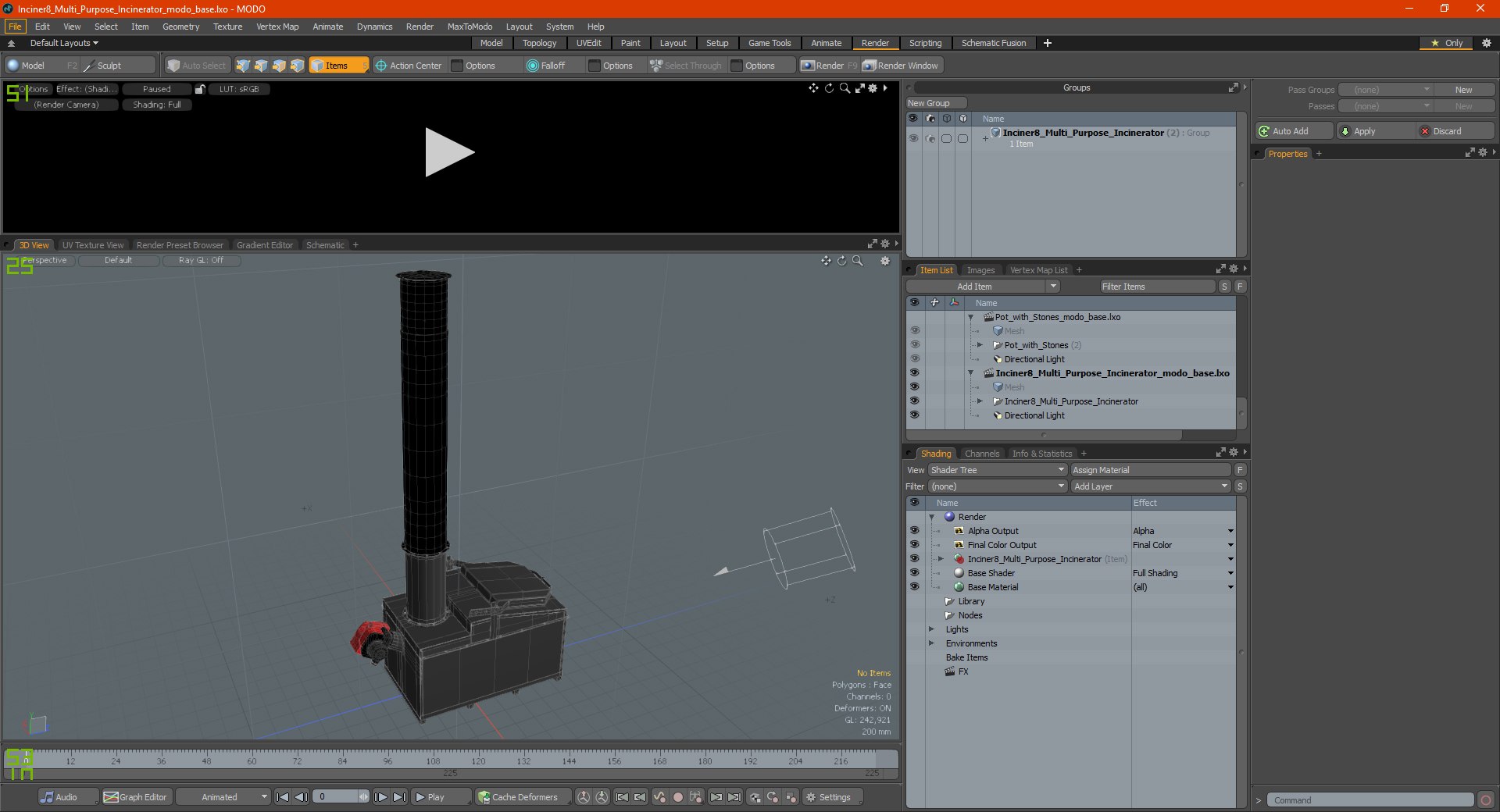Reset render preview rotation icon
This screenshot has width=1500, height=812.
pyautogui.click(x=829, y=88)
